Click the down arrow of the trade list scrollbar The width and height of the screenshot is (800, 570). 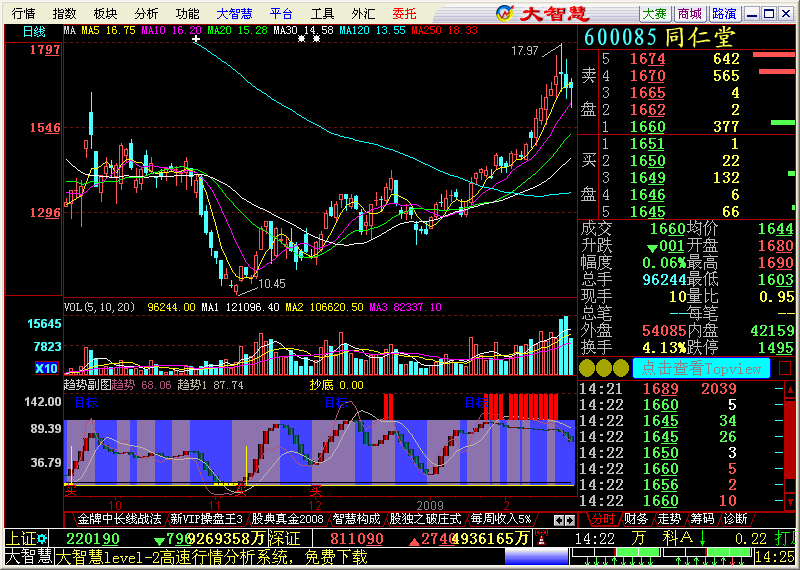coord(790,504)
